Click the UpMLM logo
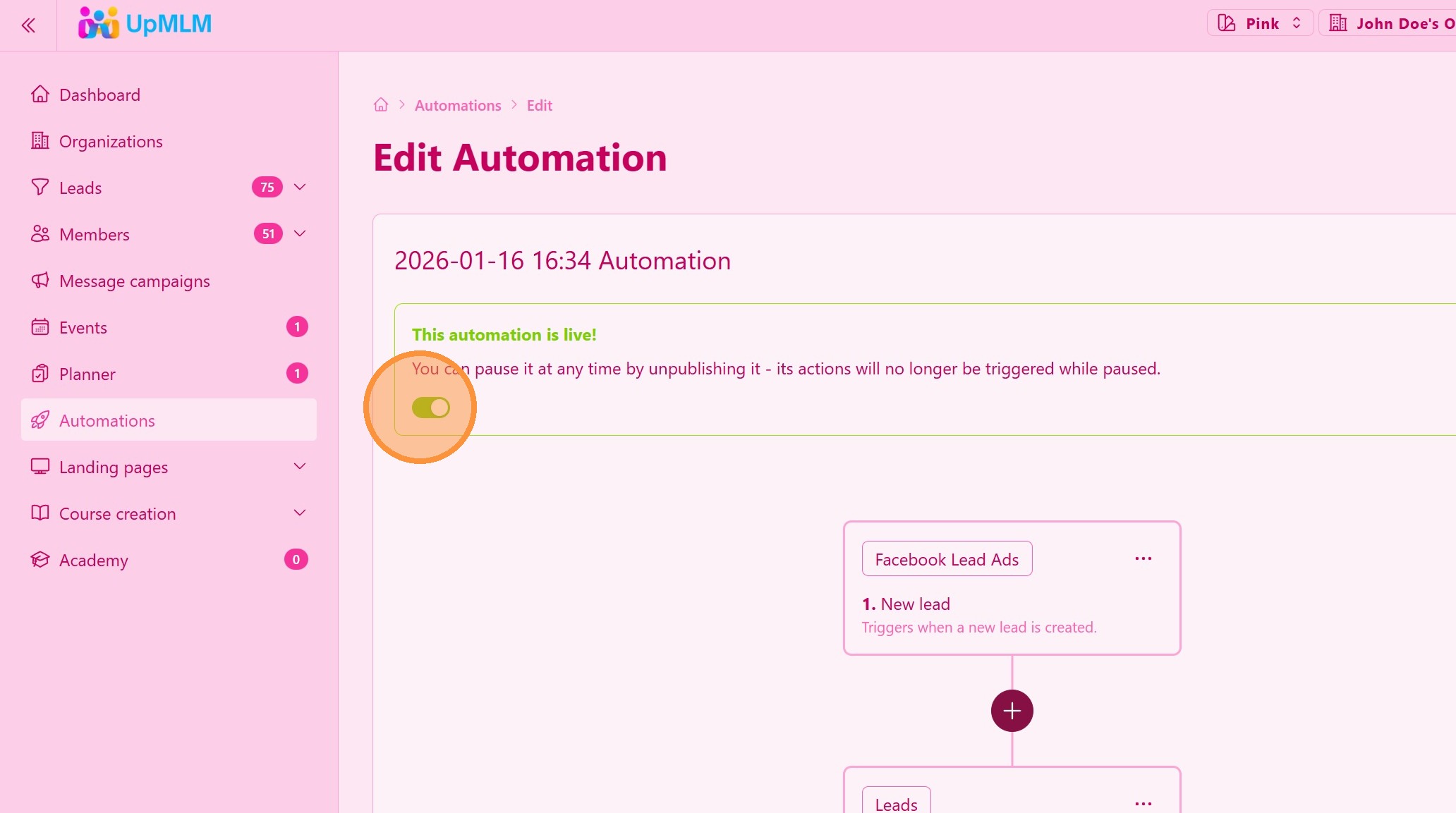The height and width of the screenshot is (813, 1456). [145, 24]
